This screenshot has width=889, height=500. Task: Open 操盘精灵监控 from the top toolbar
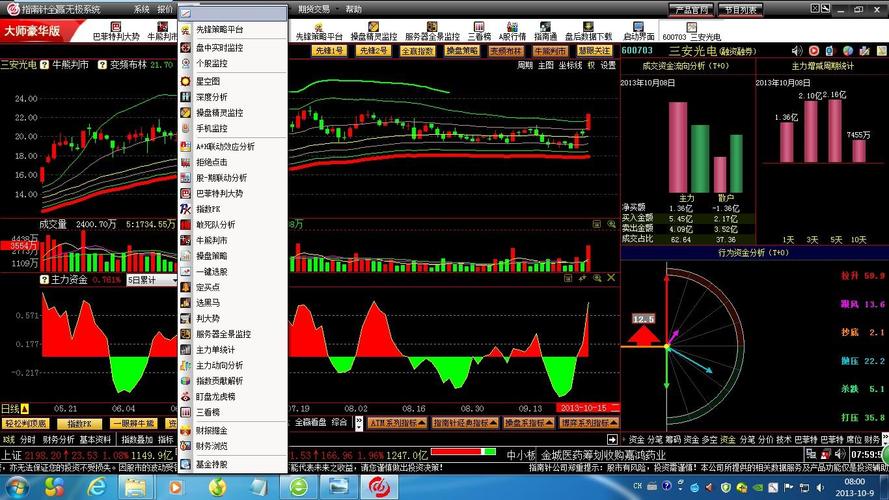pos(373,31)
